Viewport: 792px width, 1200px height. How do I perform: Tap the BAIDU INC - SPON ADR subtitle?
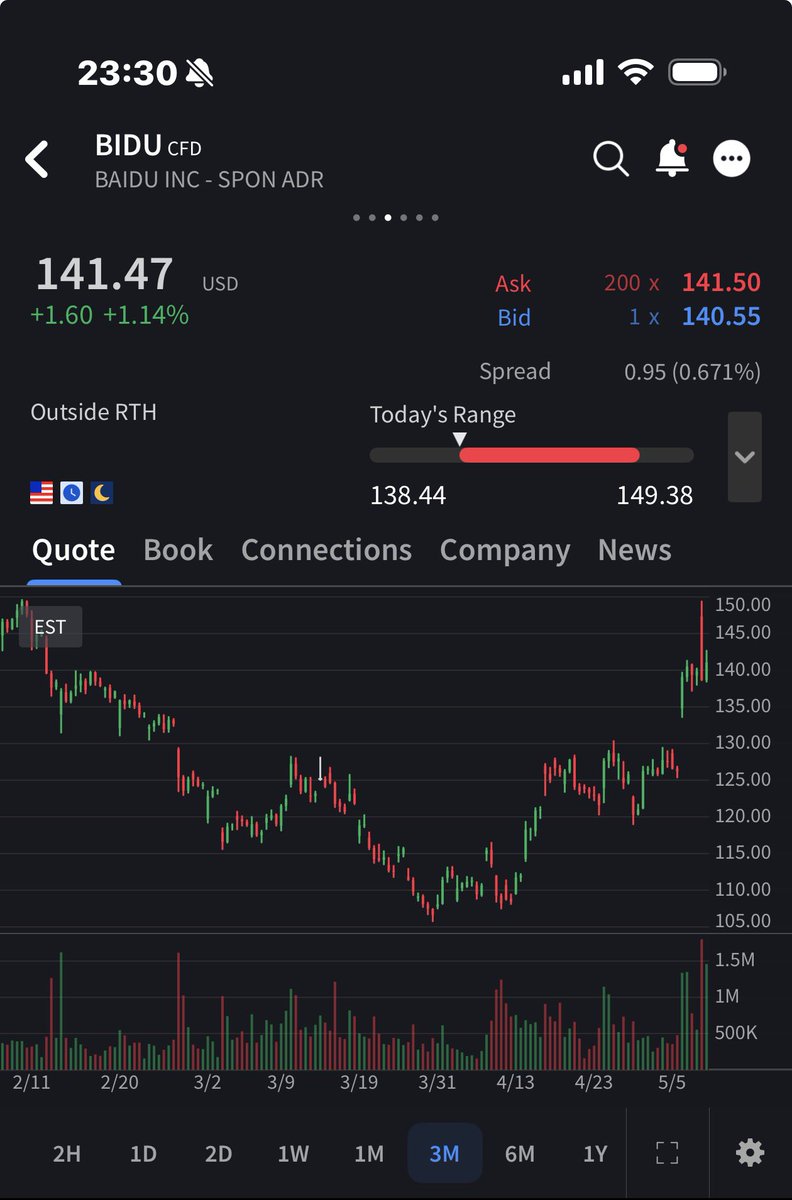[209, 180]
